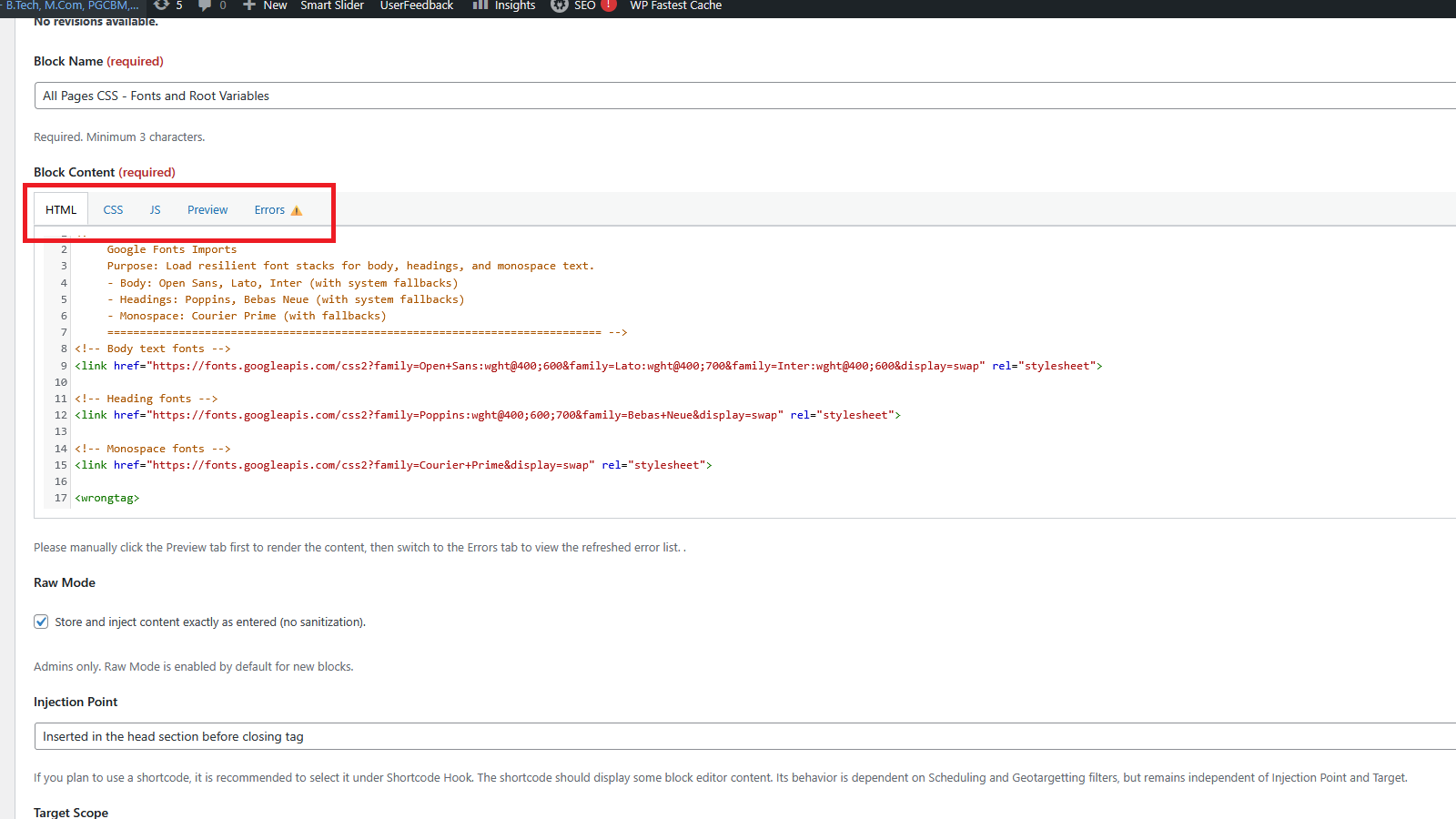Open the Preview tab
Viewport: 1456px width, 819px height.
coord(207,209)
